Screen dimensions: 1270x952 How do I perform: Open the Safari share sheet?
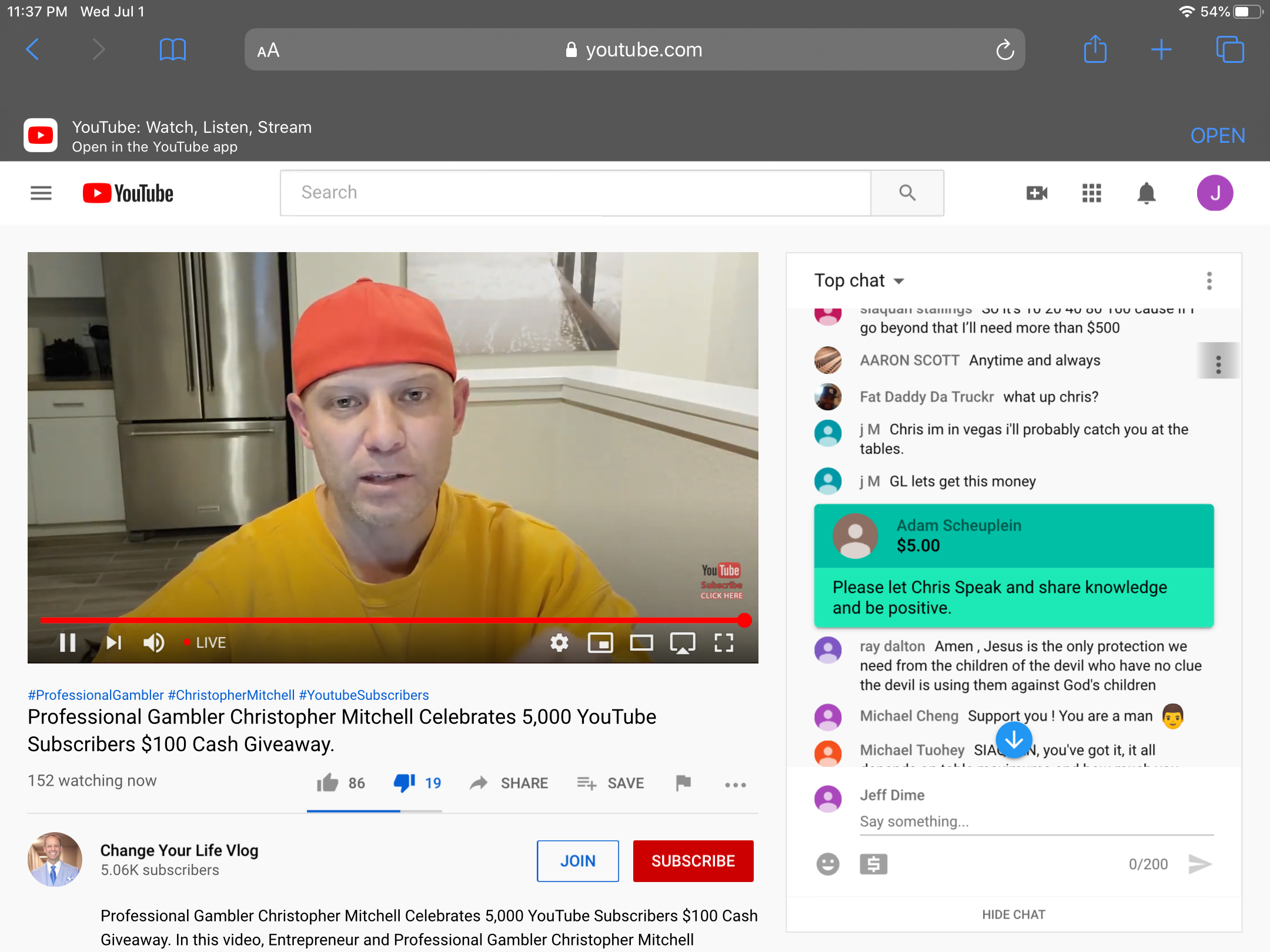(x=1095, y=49)
